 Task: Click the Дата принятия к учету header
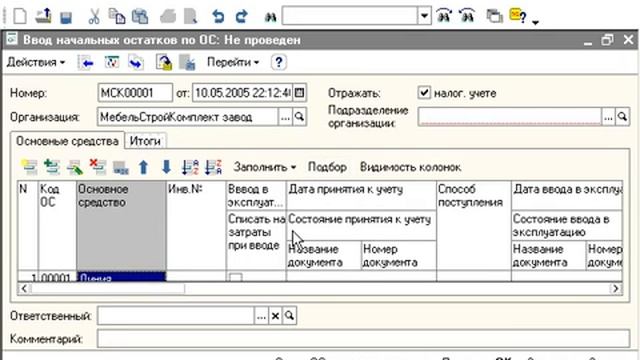pyautogui.click(x=361, y=196)
